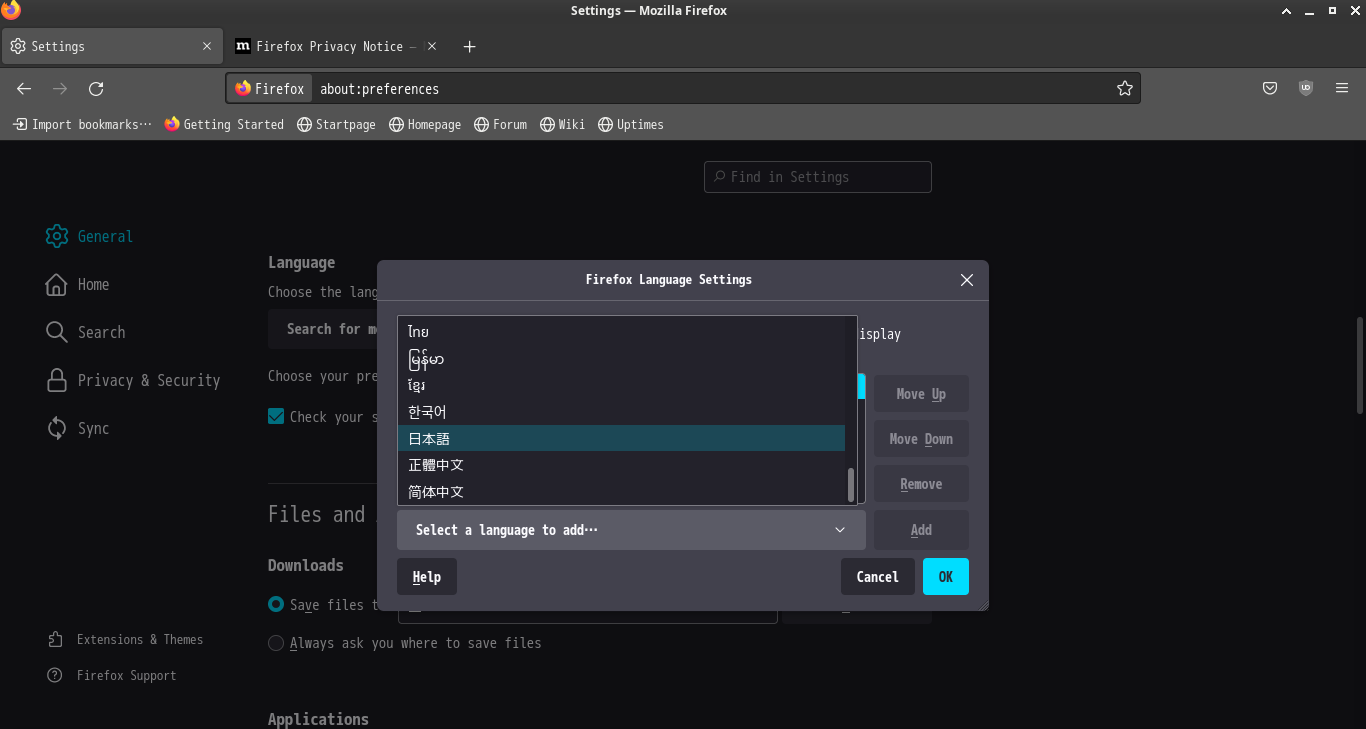Toggle the Check your spelling checkbox
The height and width of the screenshot is (729, 1366).
pyautogui.click(x=276, y=416)
